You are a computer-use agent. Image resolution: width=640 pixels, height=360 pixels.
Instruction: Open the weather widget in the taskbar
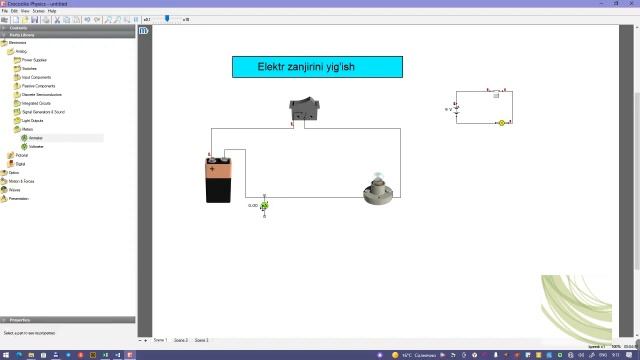pos(414,355)
